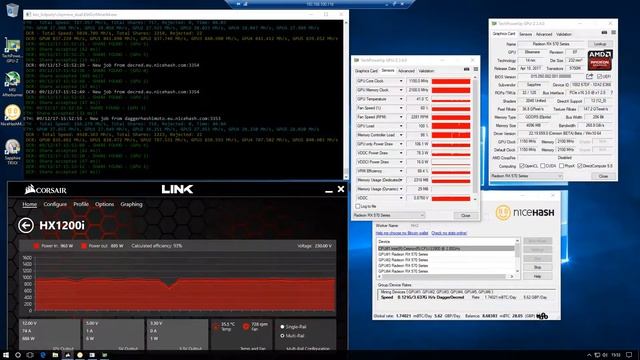Launch Sapphire TRIXX desktop shortcut
The height and width of the screenshot is (360, 640).
[x=12, y=151]
